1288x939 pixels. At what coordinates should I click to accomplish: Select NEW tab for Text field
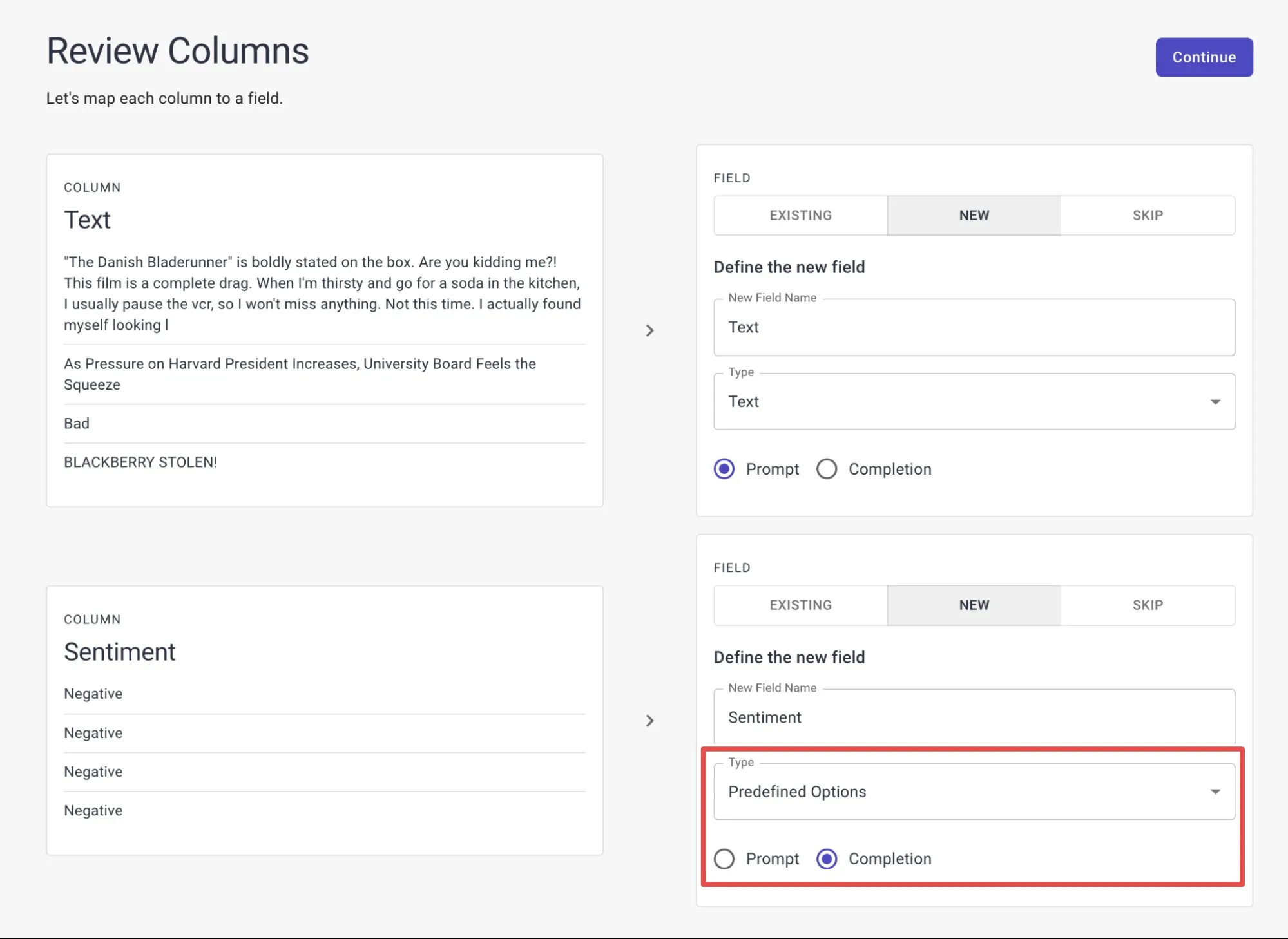(974, 216)
